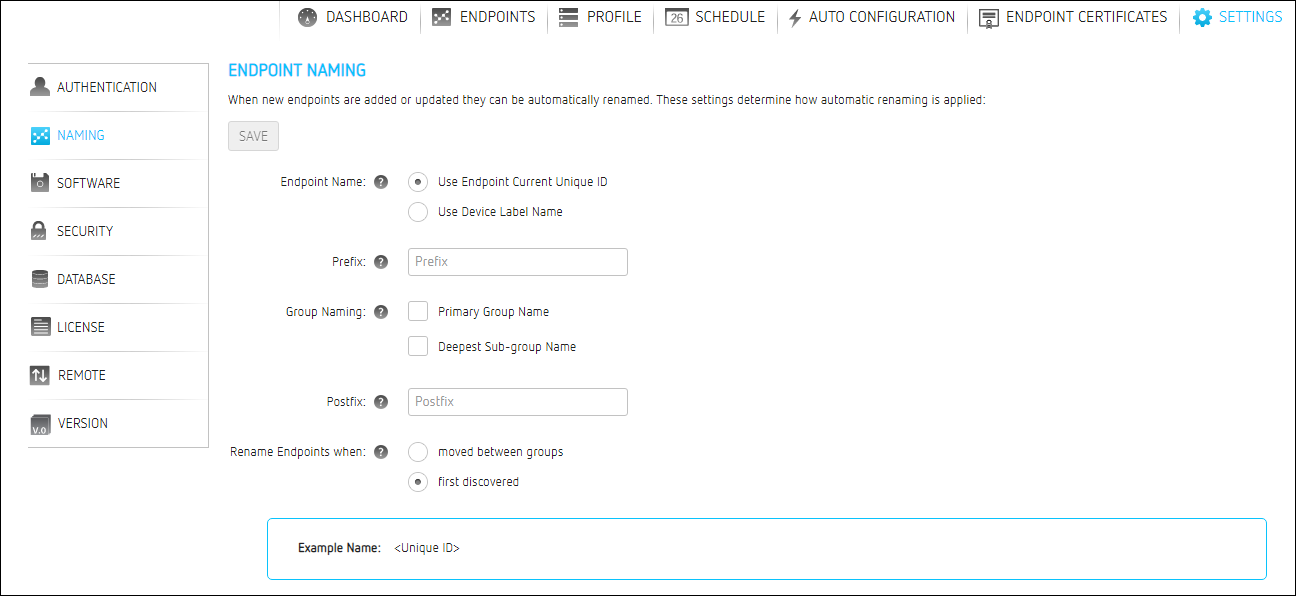Click the Postfix input field
The image size is (1296, 596).
pyautogui.click(x=518, y=402)
